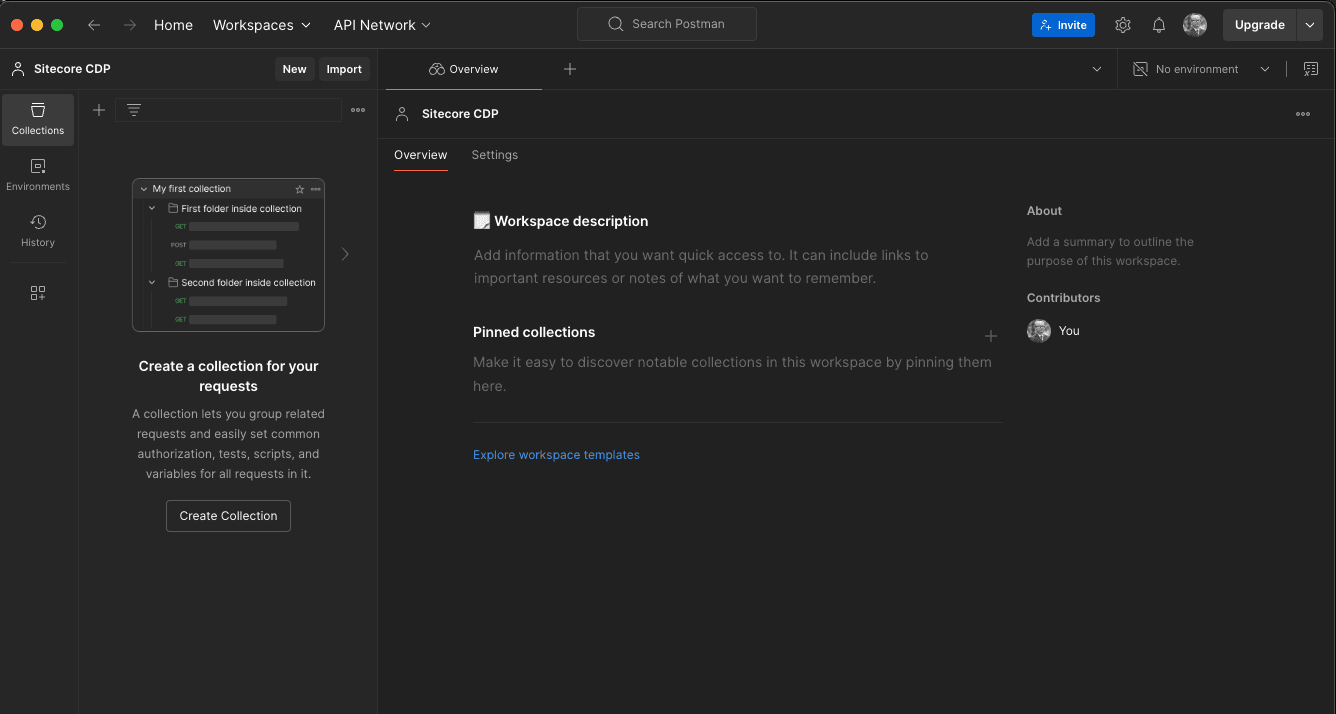Switch to the Settings tab
Image resolution: width=1336 pixels, height=714 pixels.
(495, 155)
